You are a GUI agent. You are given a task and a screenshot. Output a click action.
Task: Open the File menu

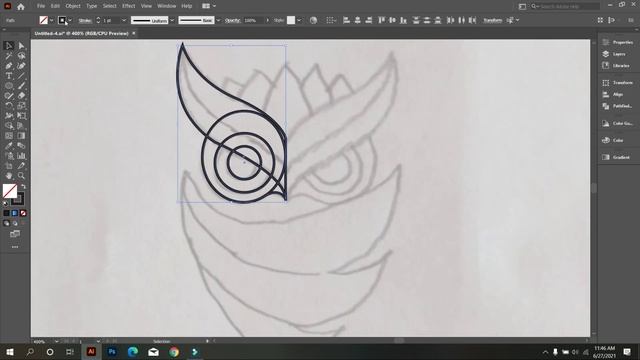(41, 6)
